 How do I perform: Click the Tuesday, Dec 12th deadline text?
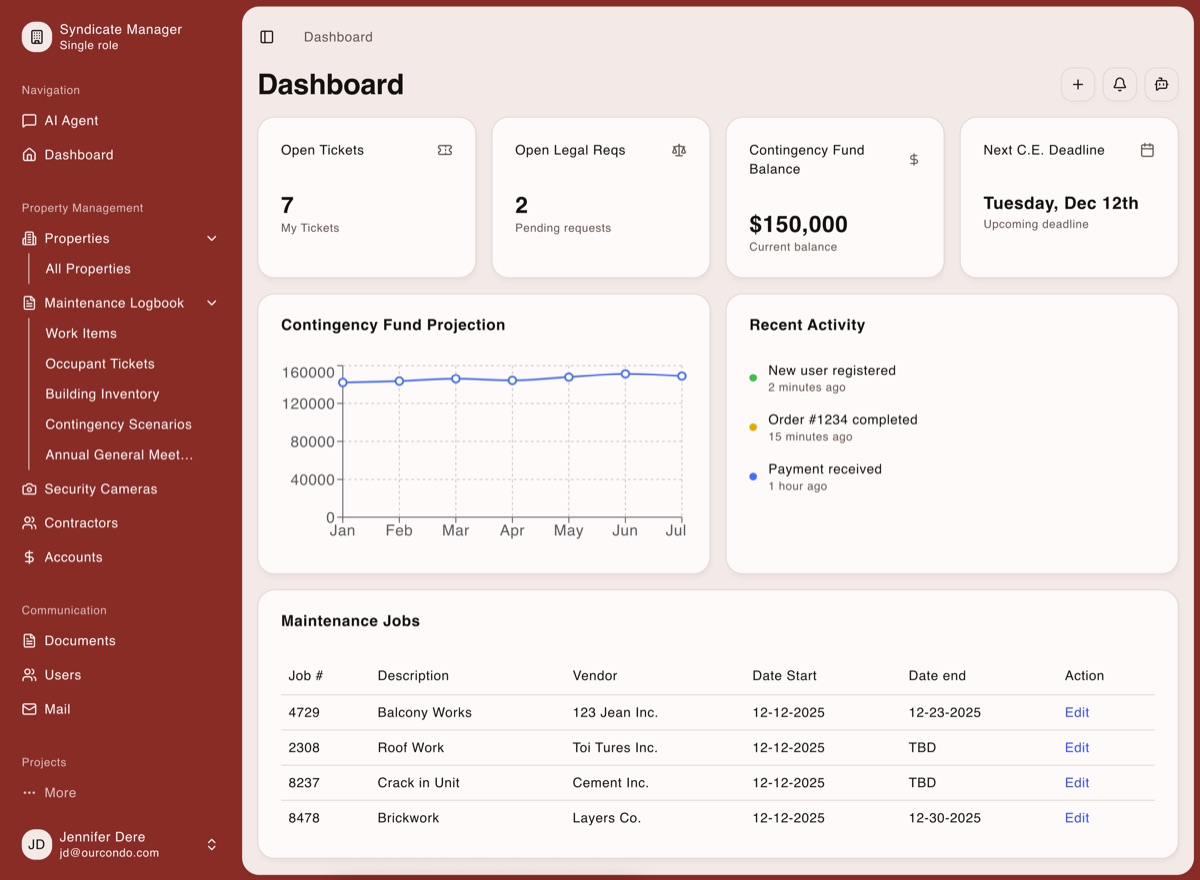point(1061,203)
